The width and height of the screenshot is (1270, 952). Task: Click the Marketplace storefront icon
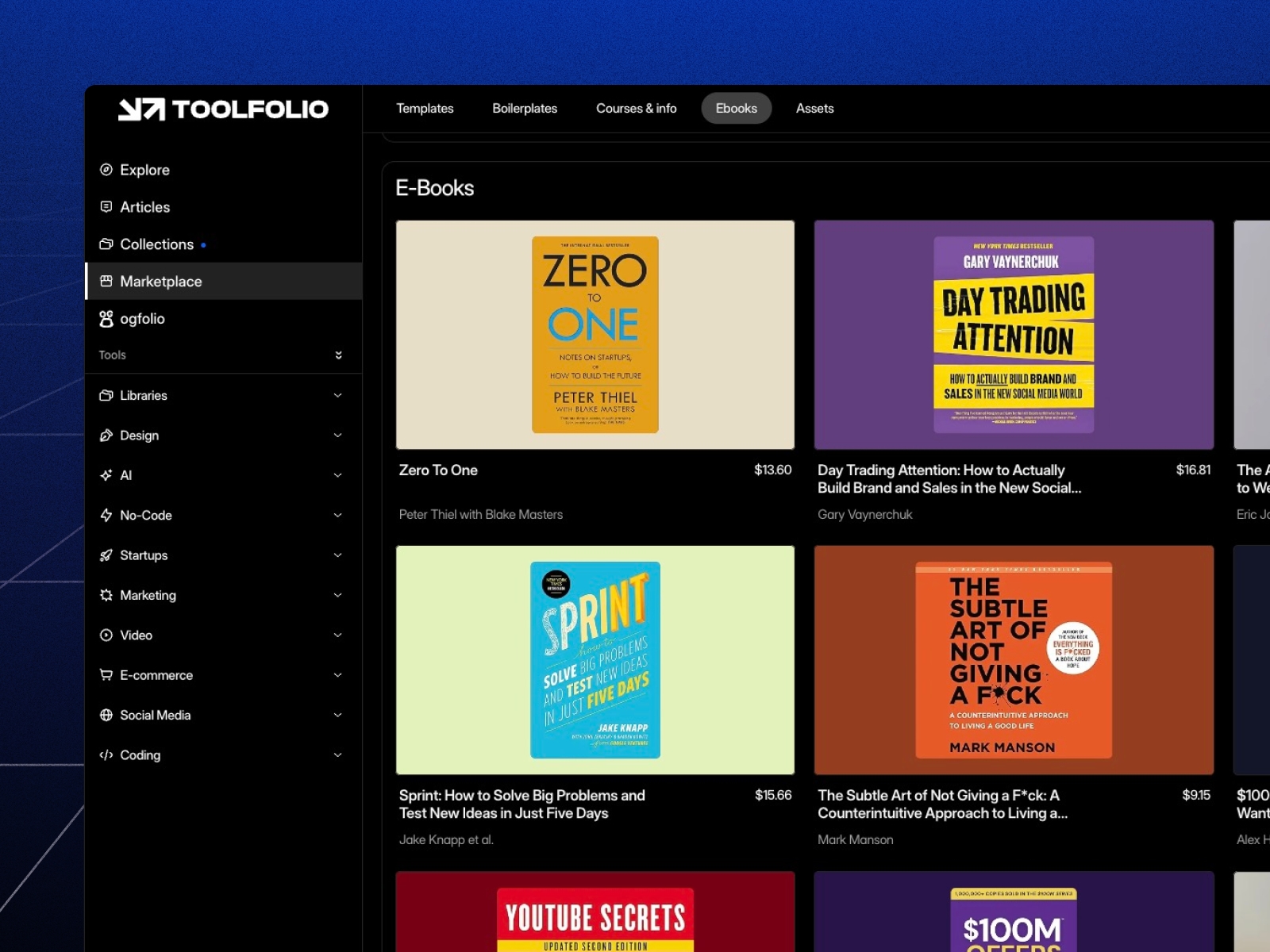coord(106,282)
